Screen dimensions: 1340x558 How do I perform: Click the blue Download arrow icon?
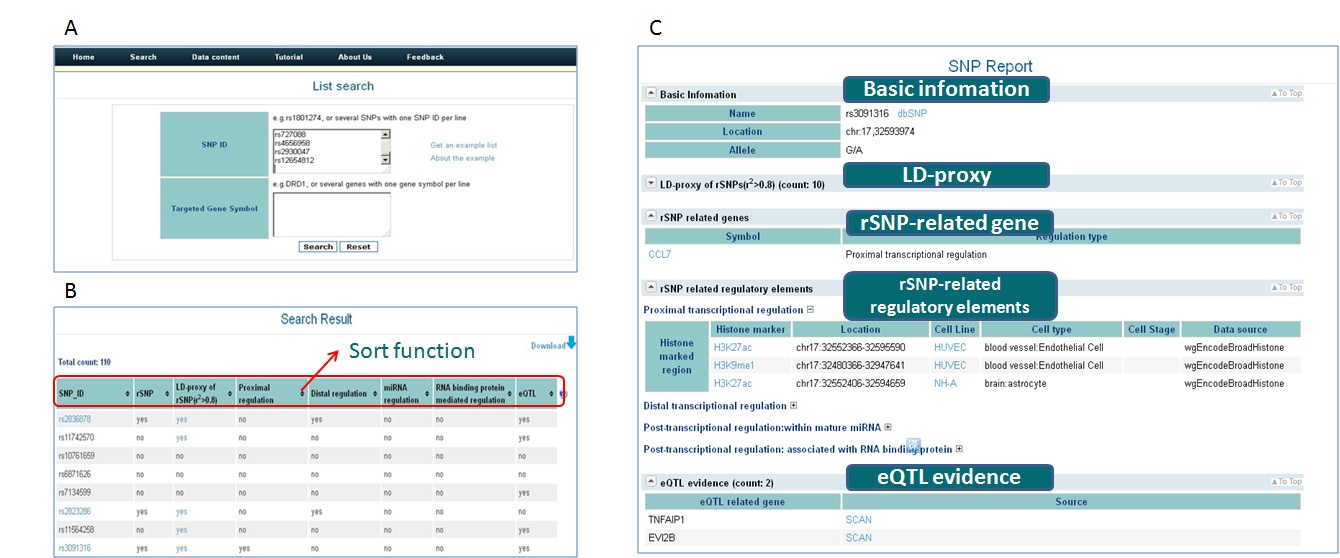tap(571, 344)
